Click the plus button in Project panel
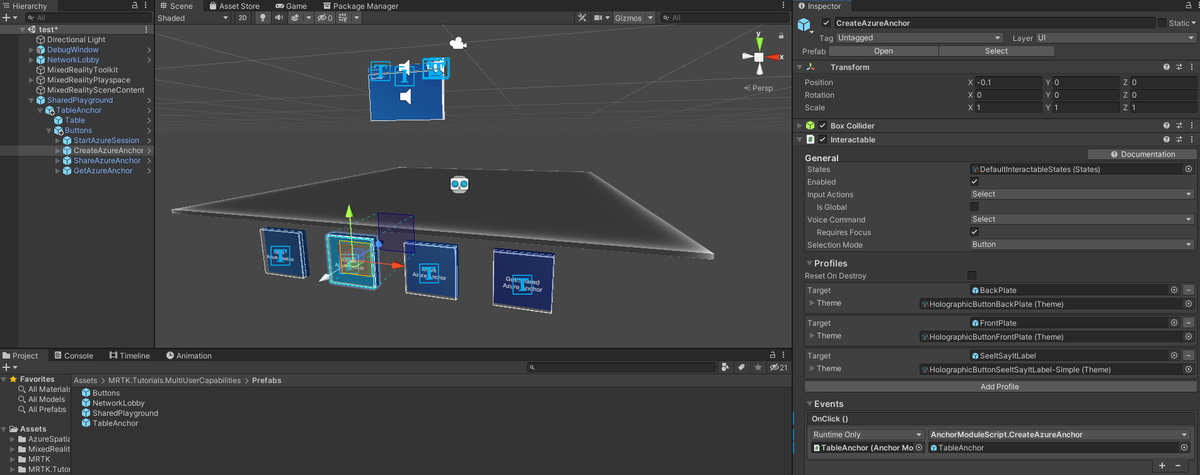Viewport: 1200px width, 475px height. click(7, 368)
